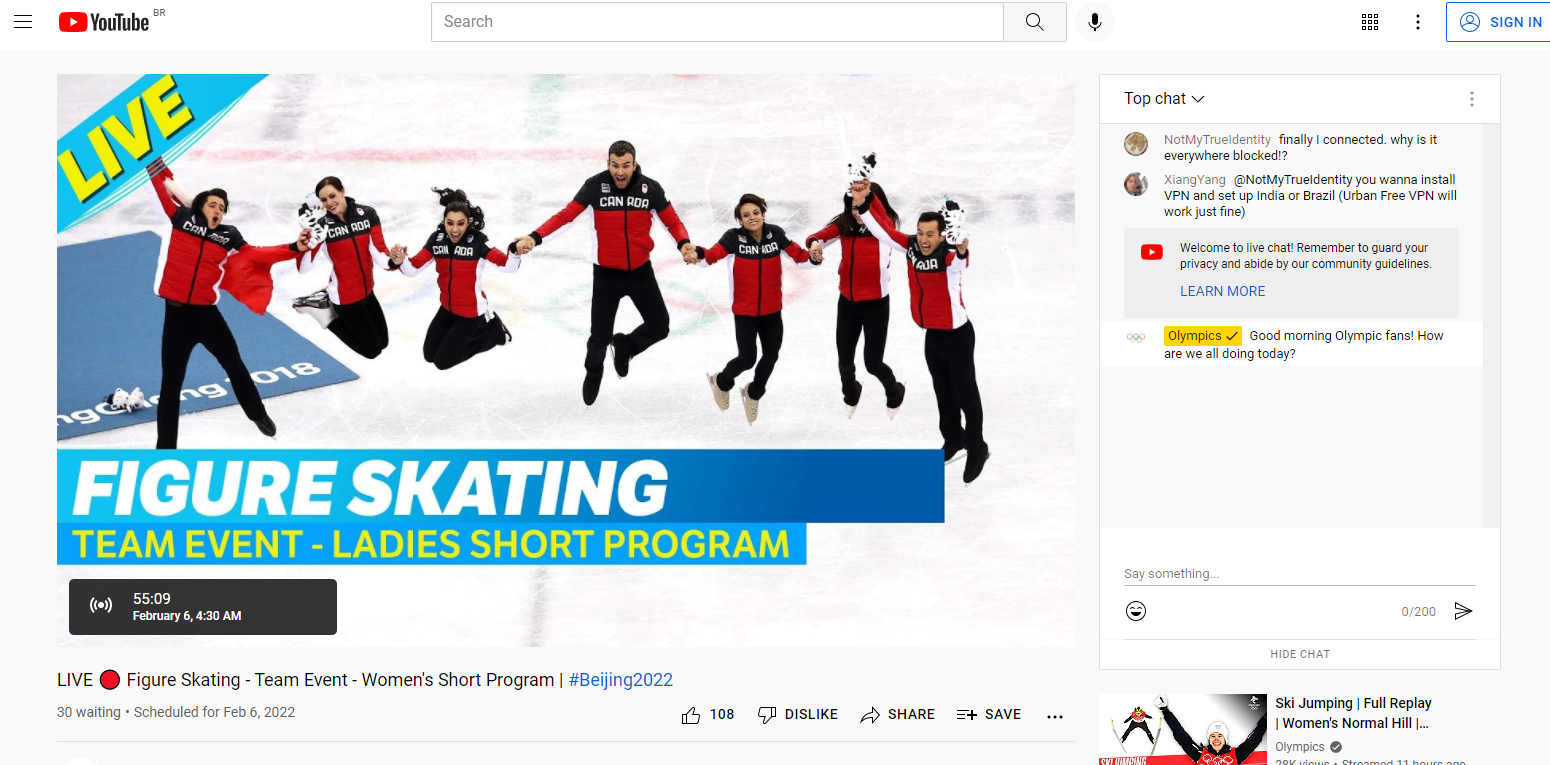Open the Learn More chat guidelines link

click(x=1222, y=291)
